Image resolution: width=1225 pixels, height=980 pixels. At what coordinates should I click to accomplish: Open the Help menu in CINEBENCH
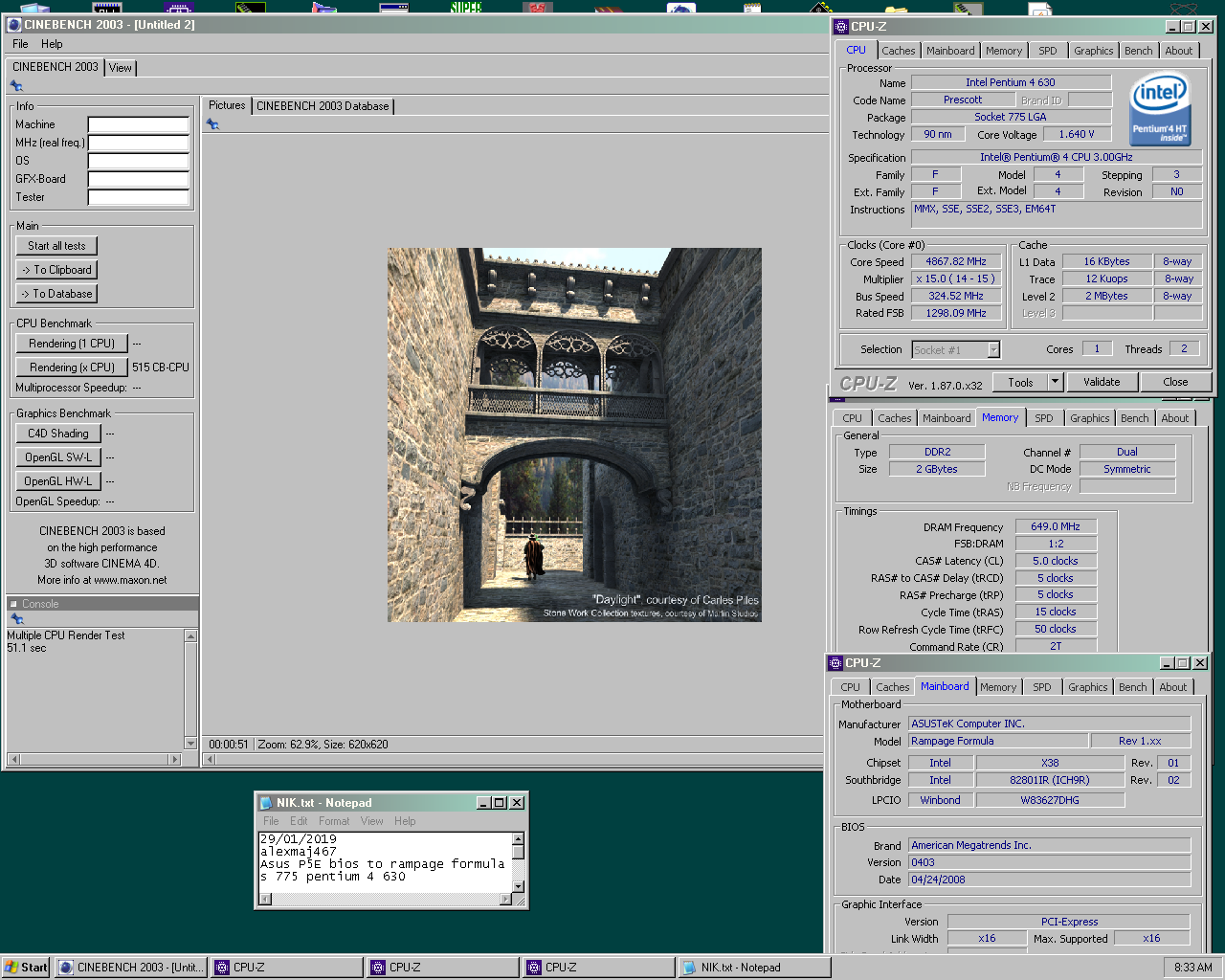[52, 44]
